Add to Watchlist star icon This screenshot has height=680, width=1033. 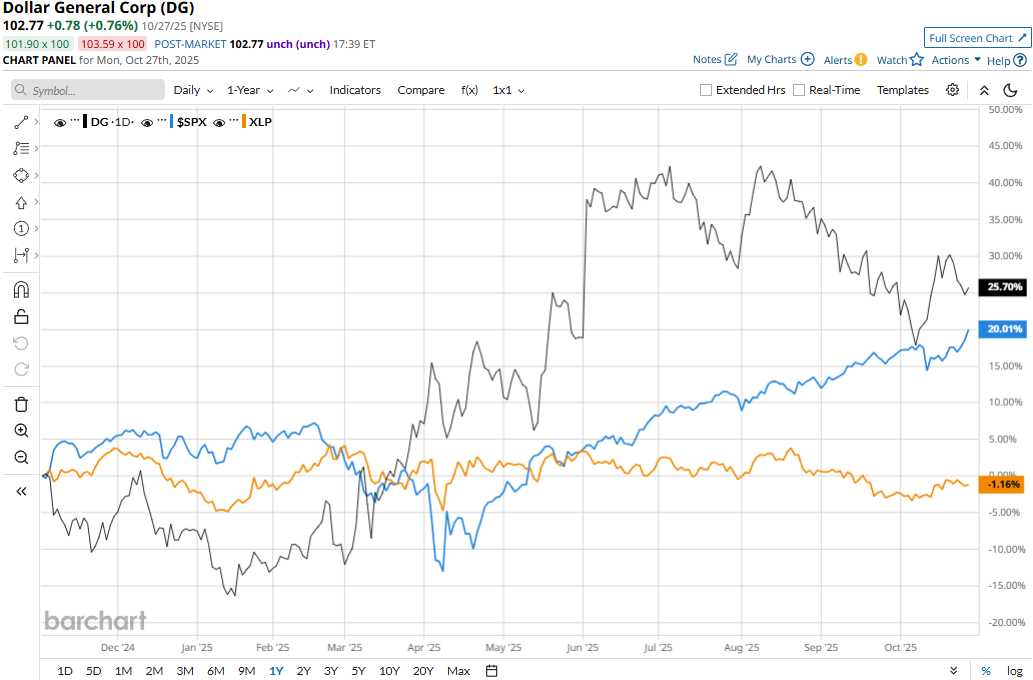pos(917,60)
